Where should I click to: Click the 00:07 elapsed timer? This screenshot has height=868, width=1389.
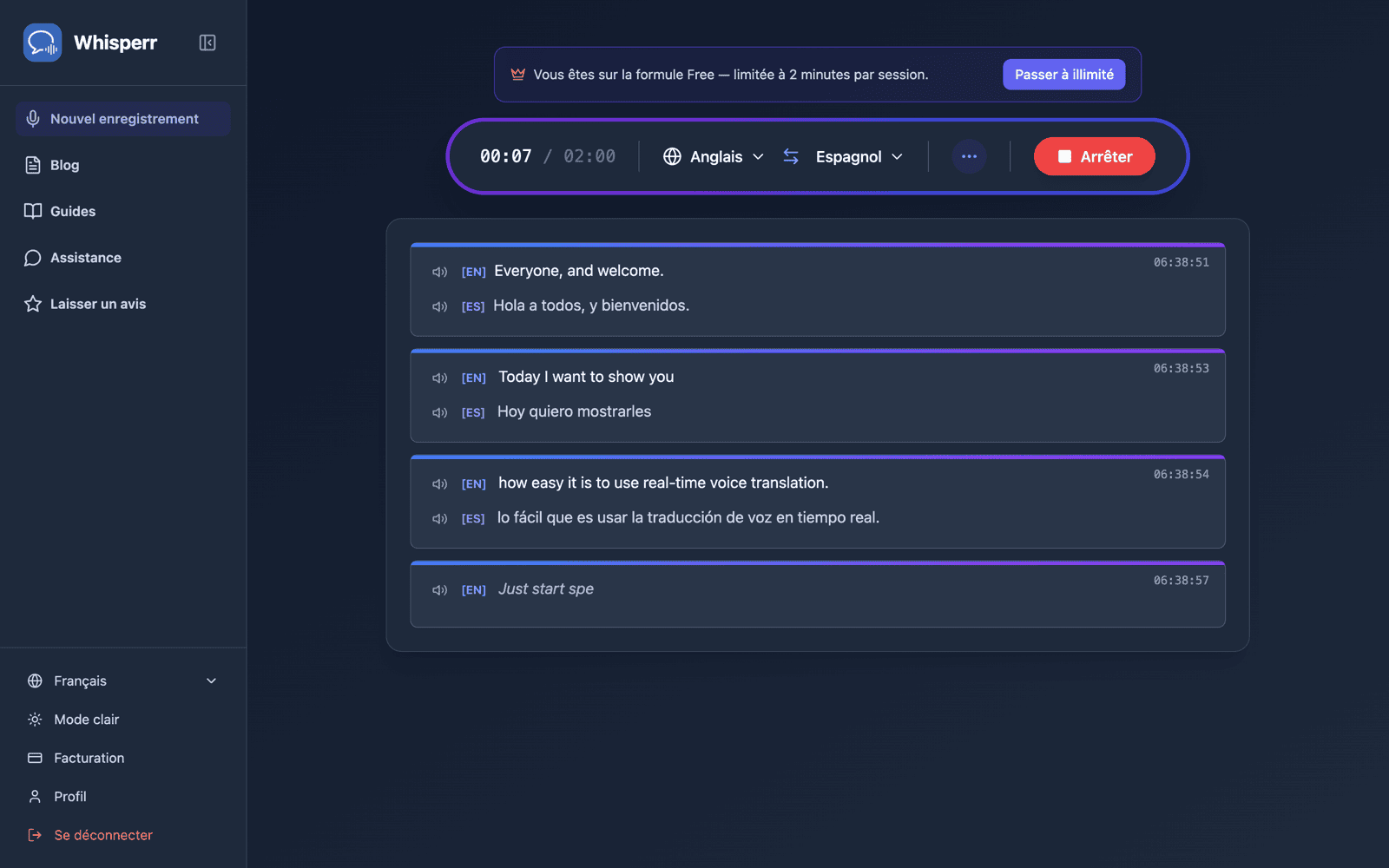pos(506,156)
